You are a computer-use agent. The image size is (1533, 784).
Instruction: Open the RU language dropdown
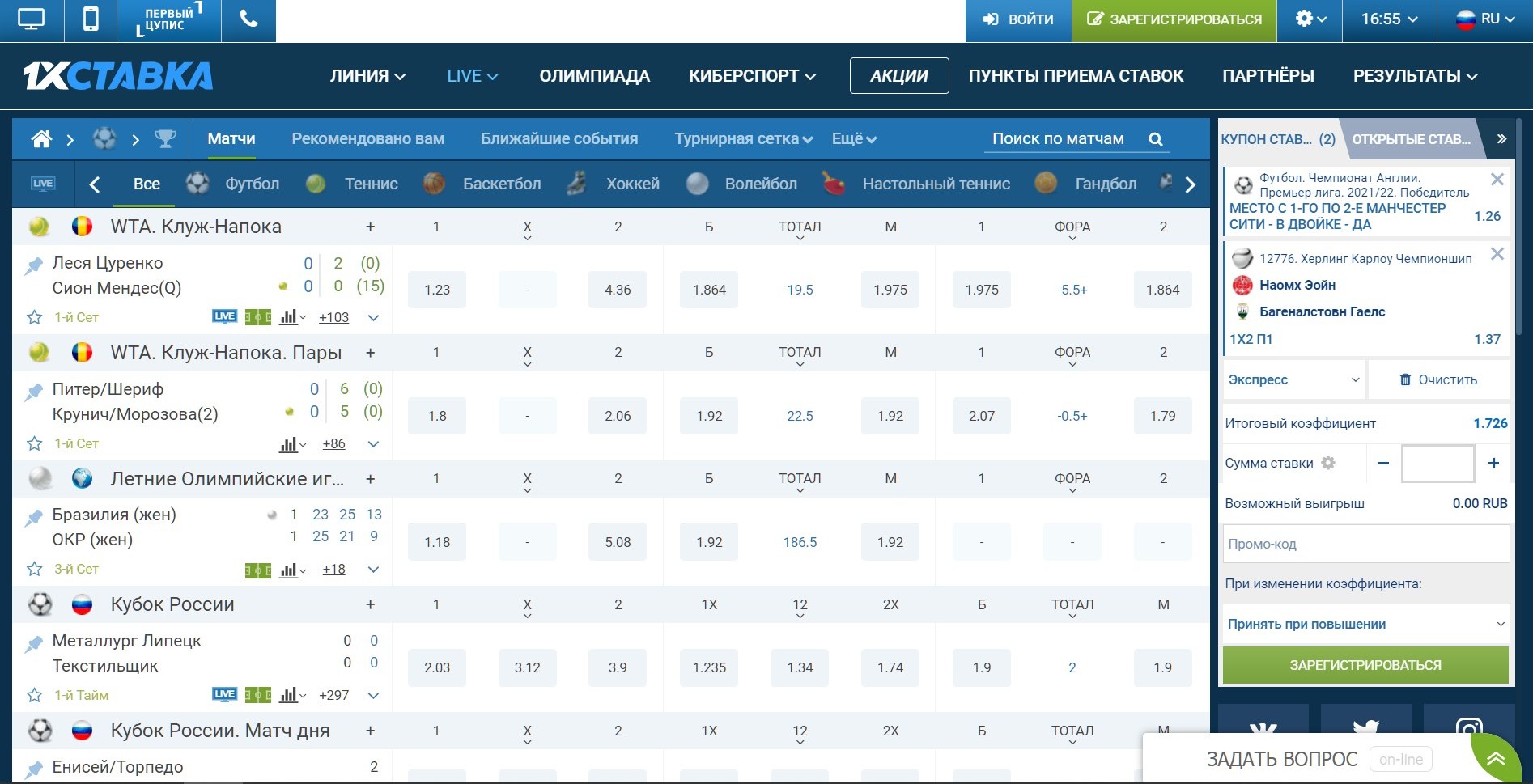[x=1486, y=19]
